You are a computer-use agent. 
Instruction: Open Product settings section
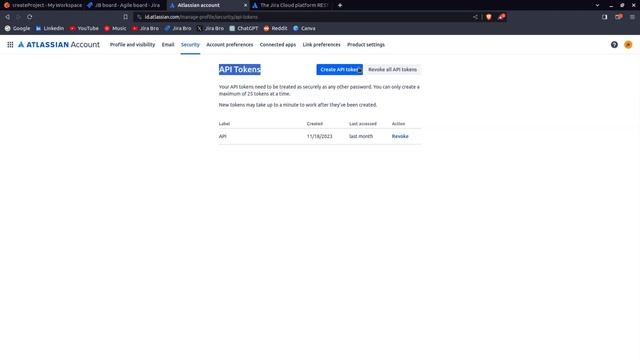(x=366, y=44)
